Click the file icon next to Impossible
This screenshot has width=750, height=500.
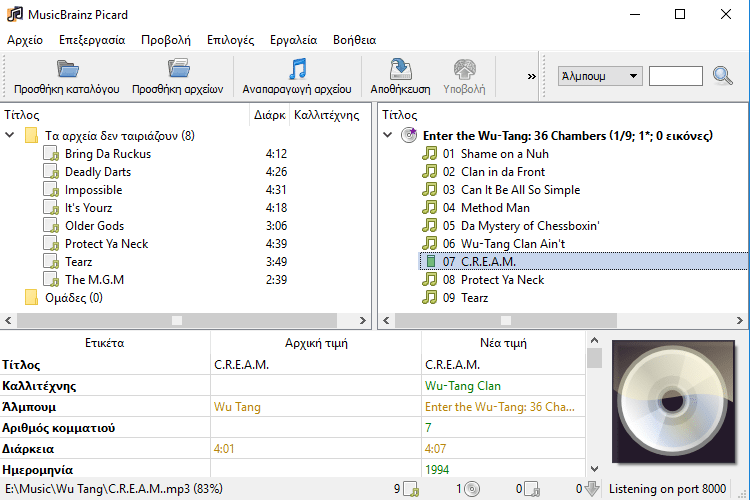(x=51, y=190)
